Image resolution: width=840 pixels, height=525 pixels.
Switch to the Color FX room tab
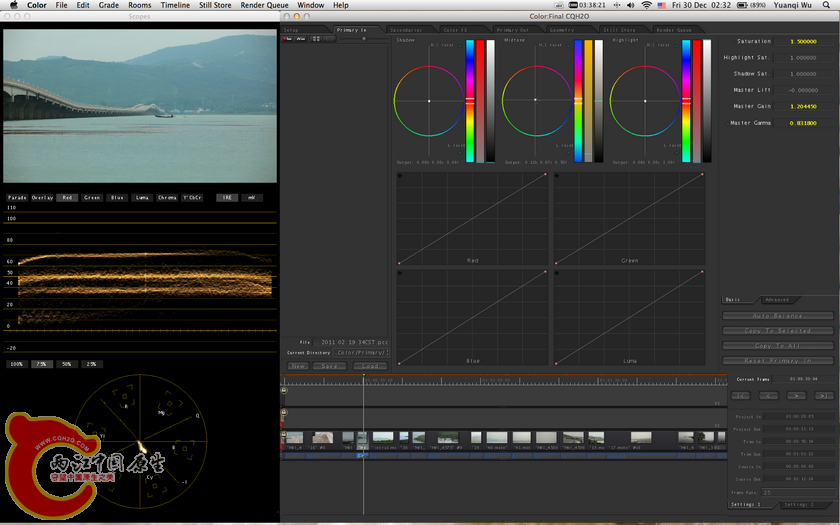[464, 30]
